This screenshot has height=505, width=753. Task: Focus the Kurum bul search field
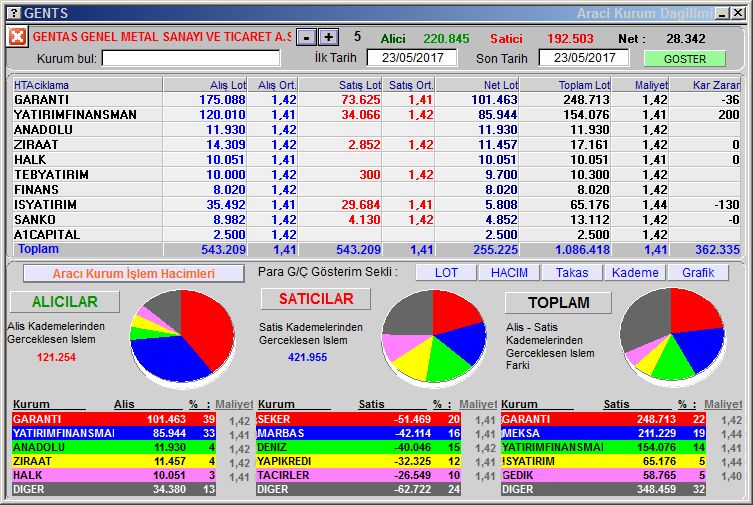click(x=191, y=58)
